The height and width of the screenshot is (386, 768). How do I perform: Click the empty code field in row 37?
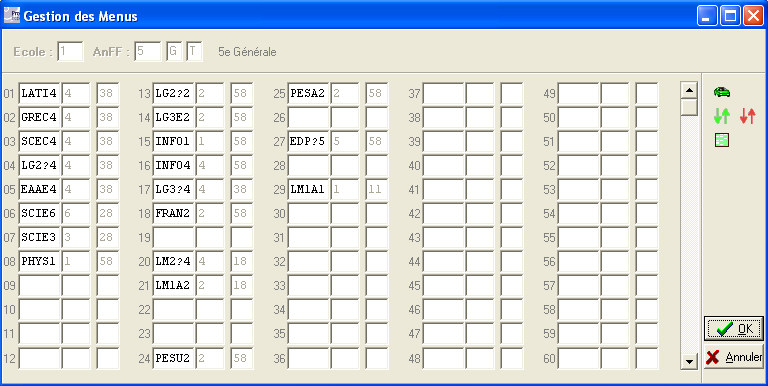point(443,93)
